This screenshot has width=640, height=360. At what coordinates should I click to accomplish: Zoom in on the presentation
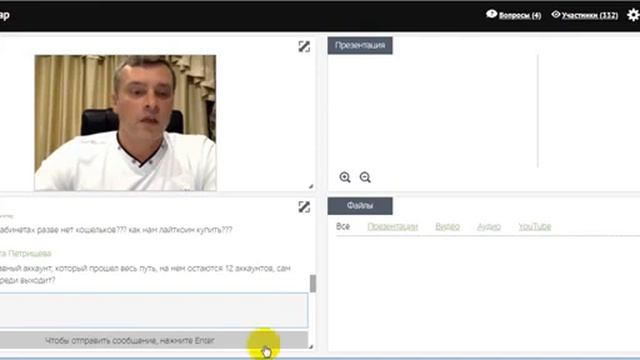pyautogui.click(x=345, y=177)
